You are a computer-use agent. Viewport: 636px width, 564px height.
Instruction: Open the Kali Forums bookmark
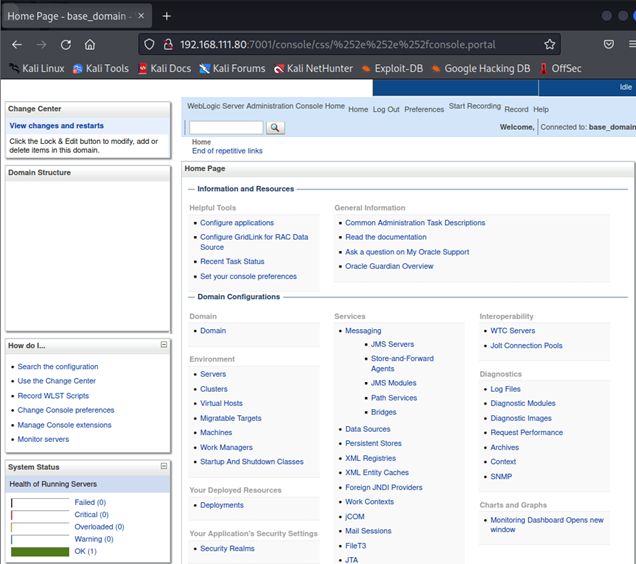coord(232,69)
